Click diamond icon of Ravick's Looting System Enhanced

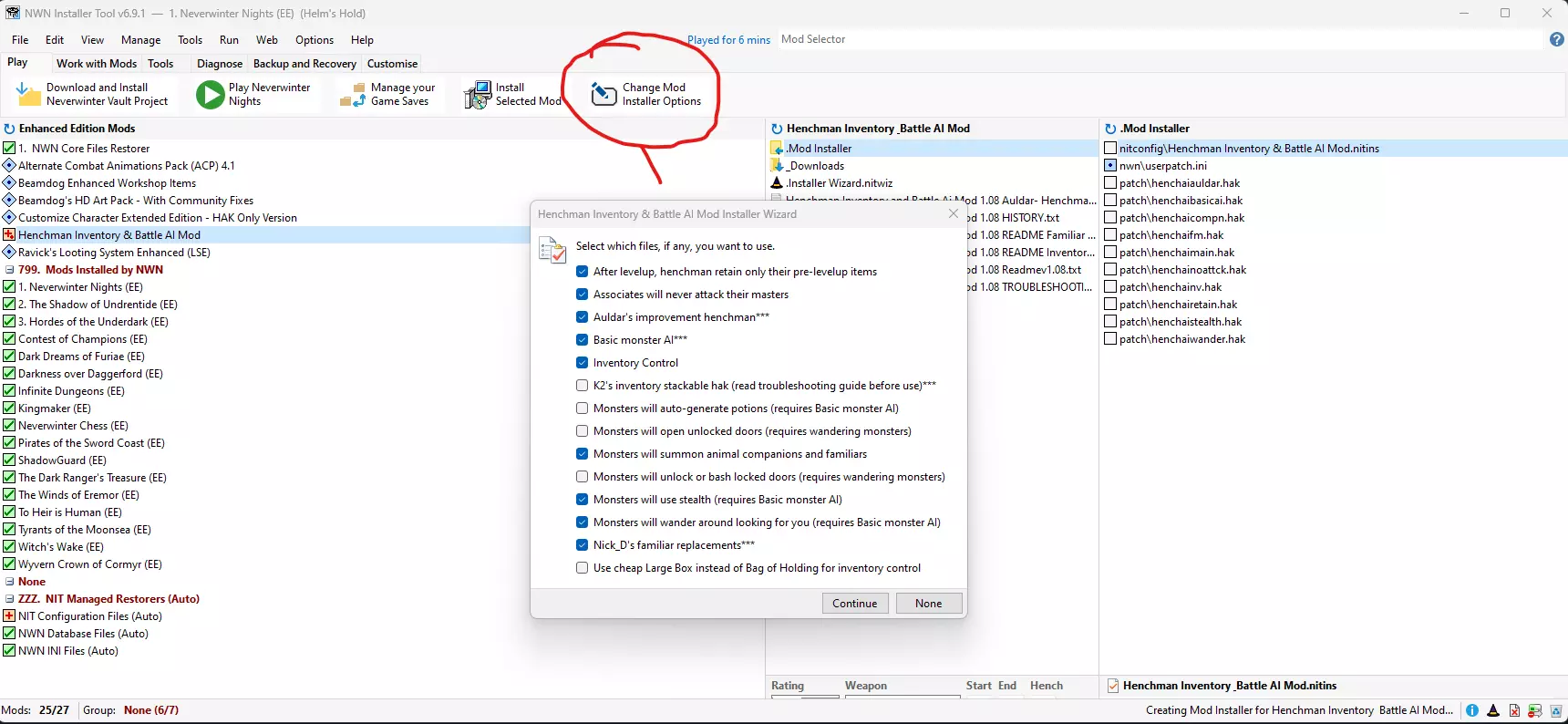click(9, 253)
